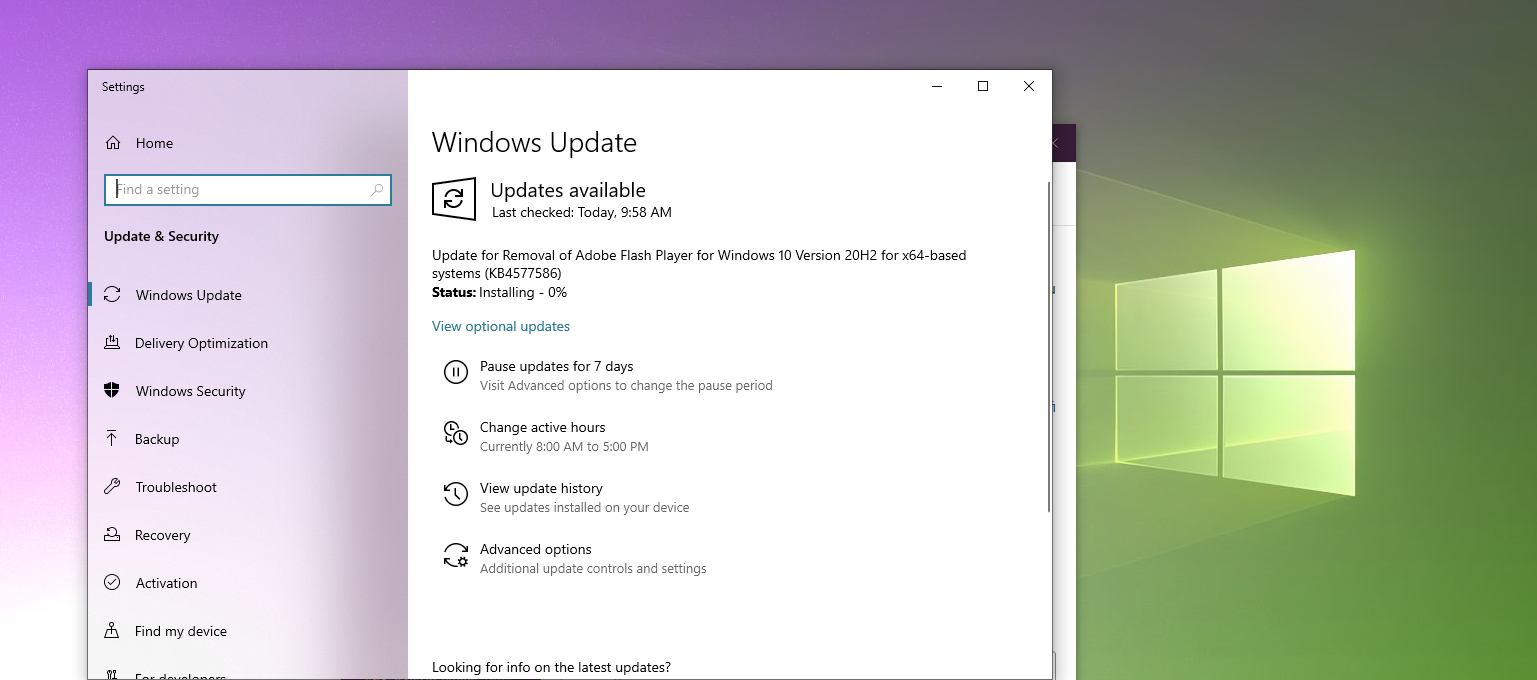Click the search magnifier icon in Find a setting
Image resolution: width=1537 pixels, height=680 pixels.
click(377, 189)
